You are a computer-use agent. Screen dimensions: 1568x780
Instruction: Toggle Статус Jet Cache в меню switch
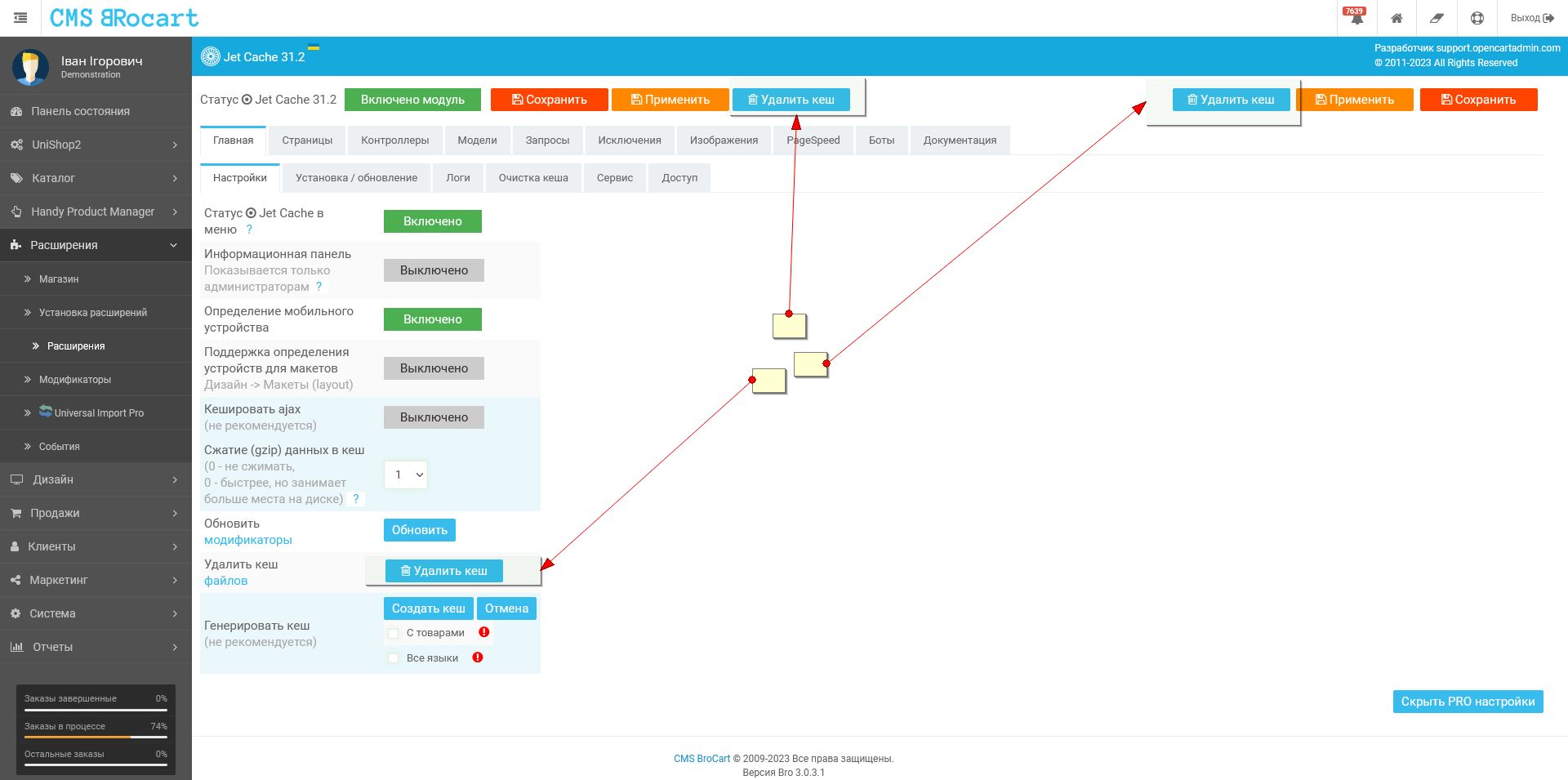(x=433, y=221)
